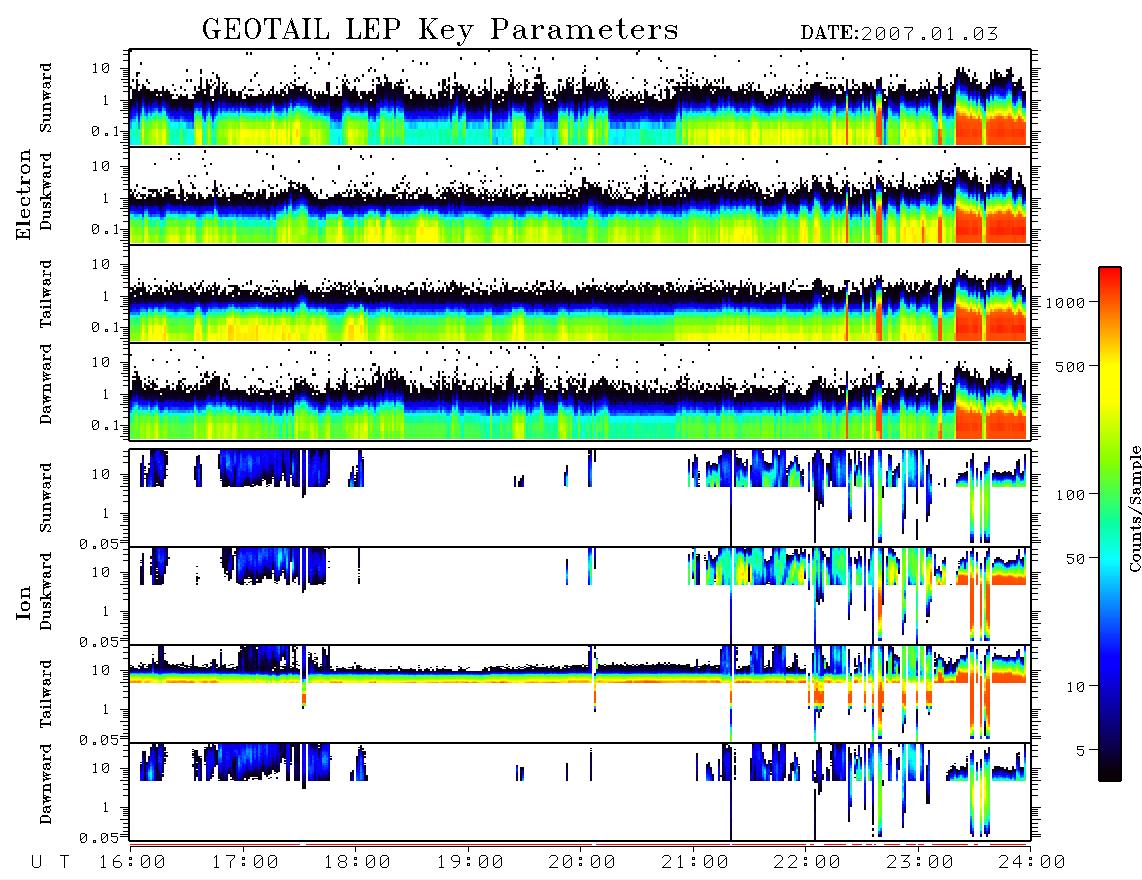The height and width of the screenshot is (880, 1142).
Task: Select the "5" color bar tick
Action: click(x=1081, y=750)
